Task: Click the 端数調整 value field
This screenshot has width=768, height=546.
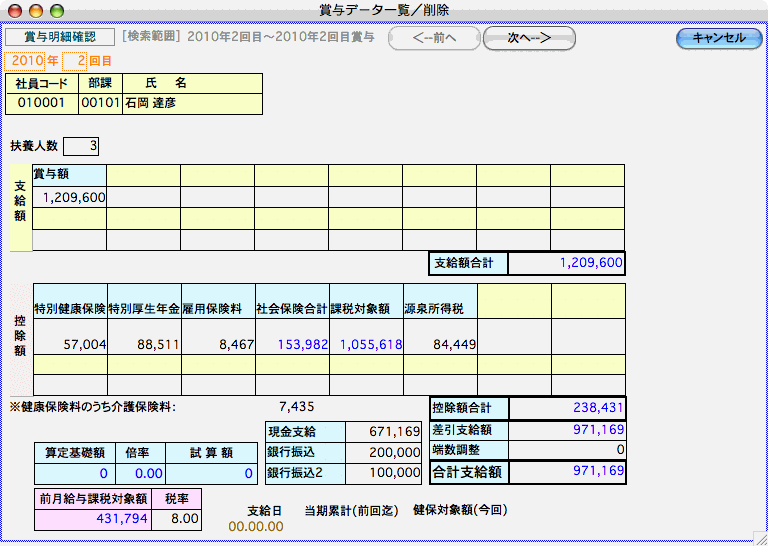Action: tap(567, 450)
